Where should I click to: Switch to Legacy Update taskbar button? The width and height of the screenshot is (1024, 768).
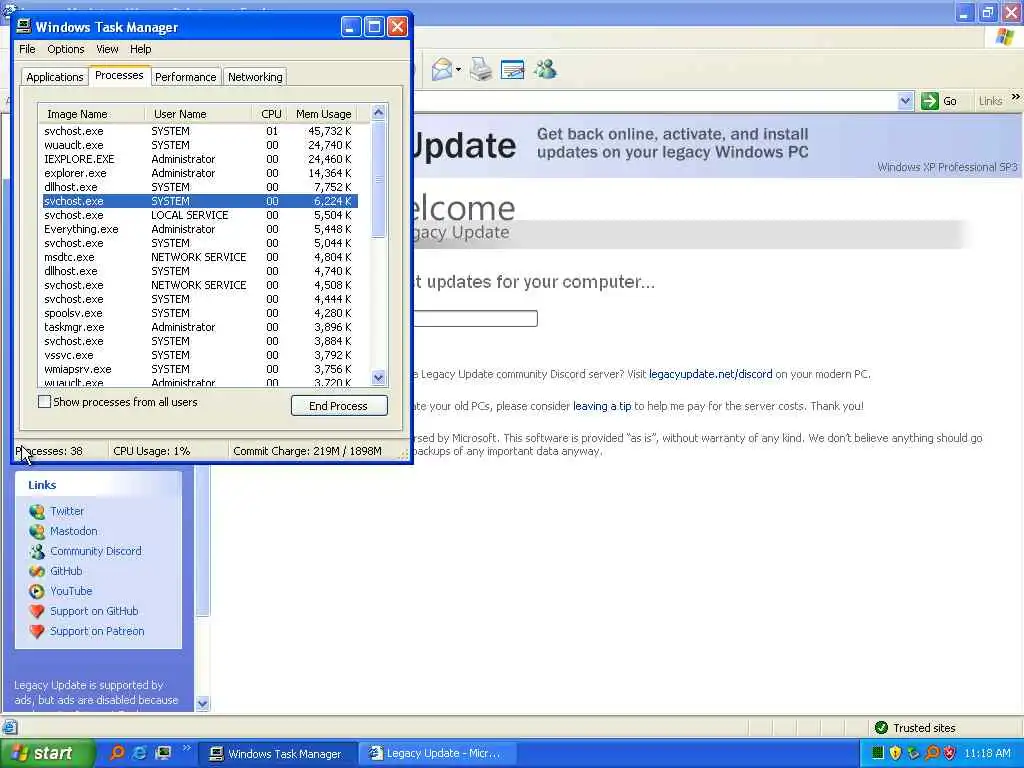click(438, 754)
